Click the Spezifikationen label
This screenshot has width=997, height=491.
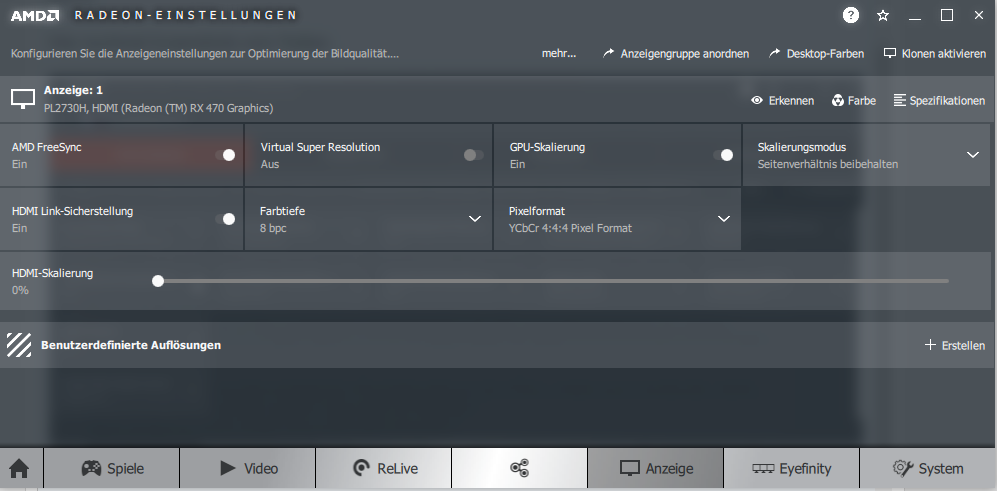(x=947, y=100)
